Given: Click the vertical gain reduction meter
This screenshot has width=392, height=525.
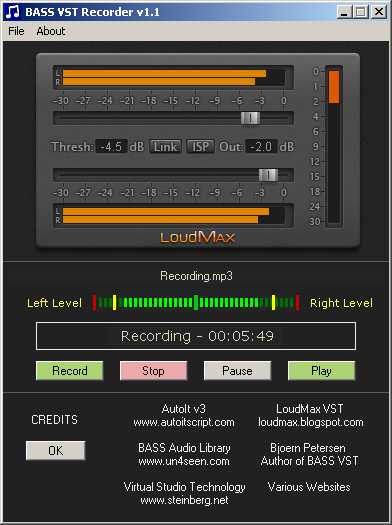Looking at the screenshot, I should [x=334, y=146].
